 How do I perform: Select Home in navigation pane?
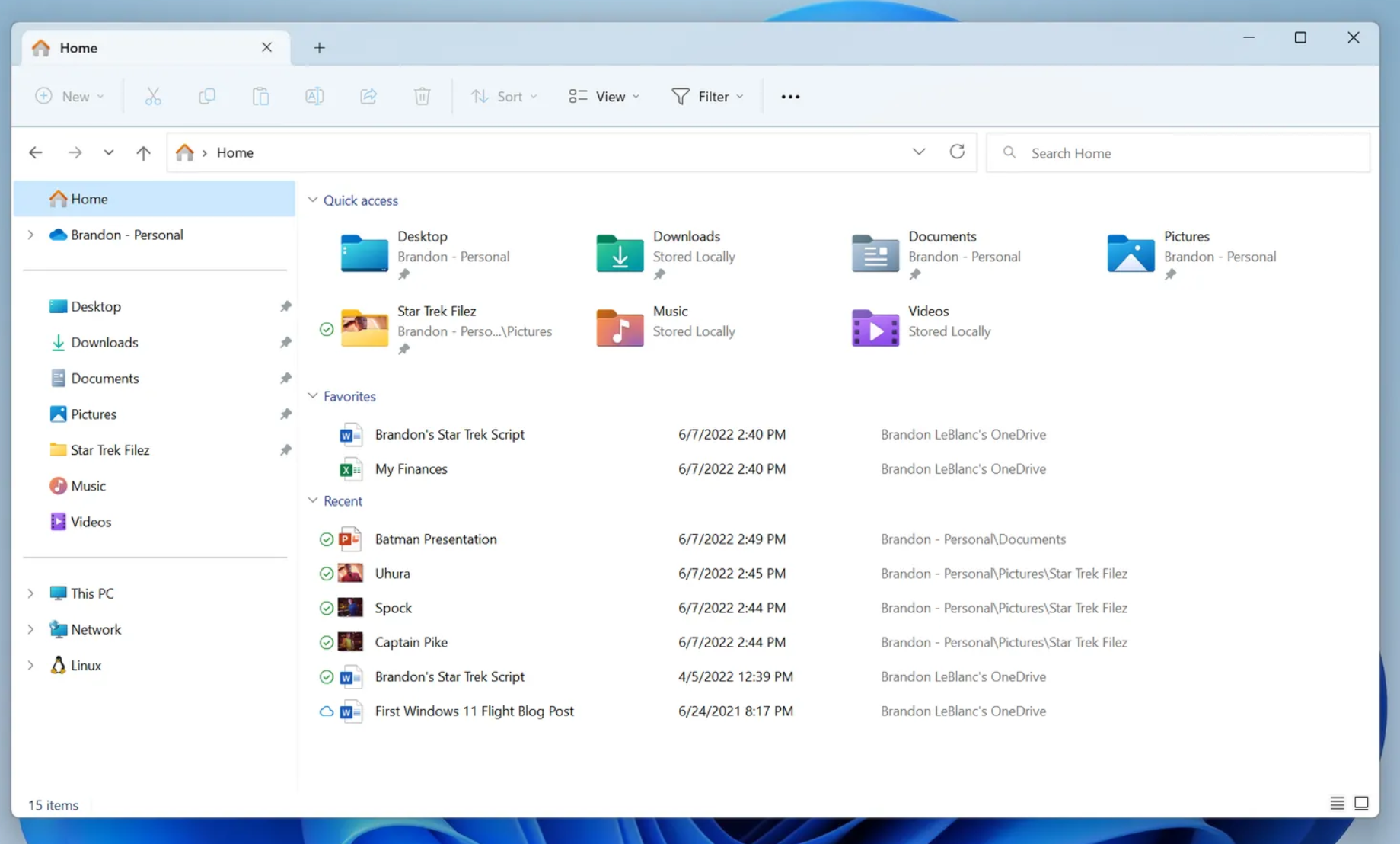[x=155, y=199]
